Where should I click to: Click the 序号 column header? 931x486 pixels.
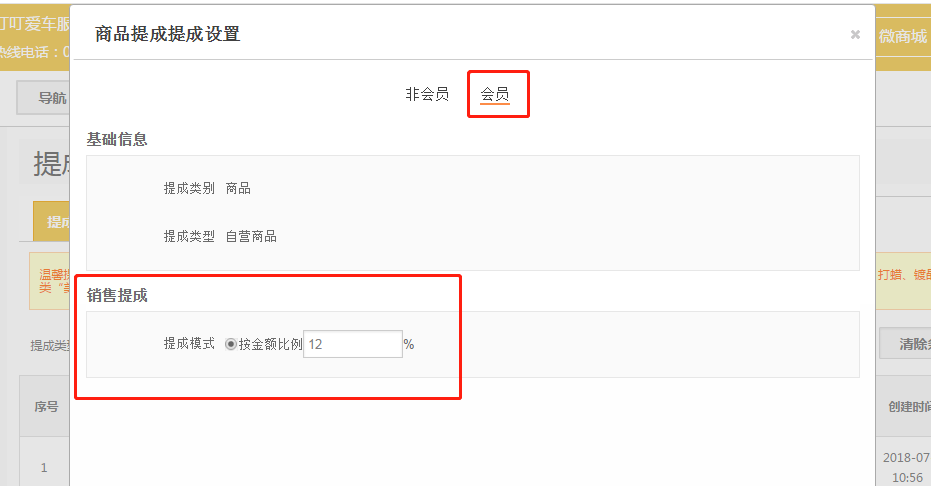[46, 407]
